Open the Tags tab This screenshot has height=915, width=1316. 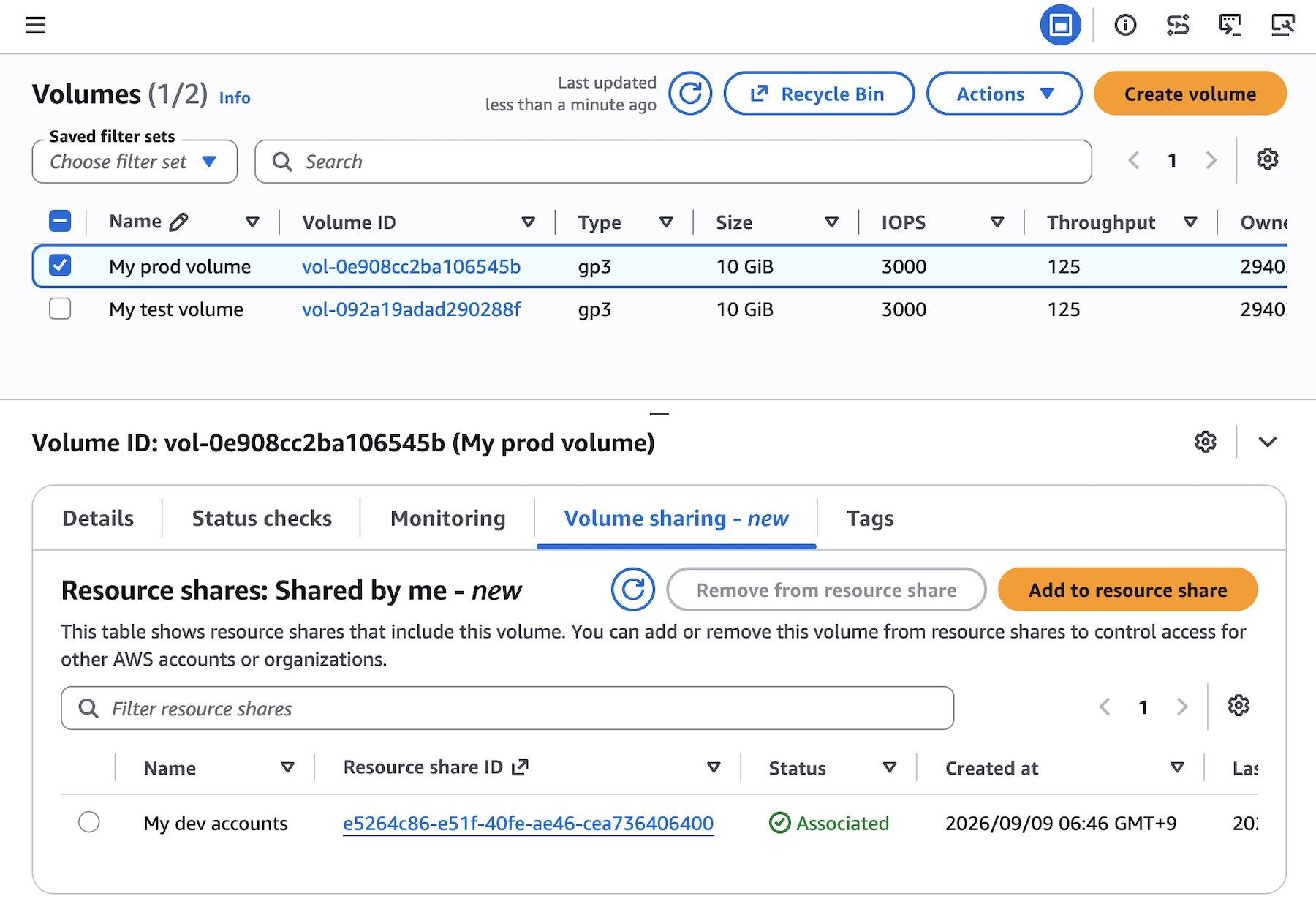click(870, 519)
